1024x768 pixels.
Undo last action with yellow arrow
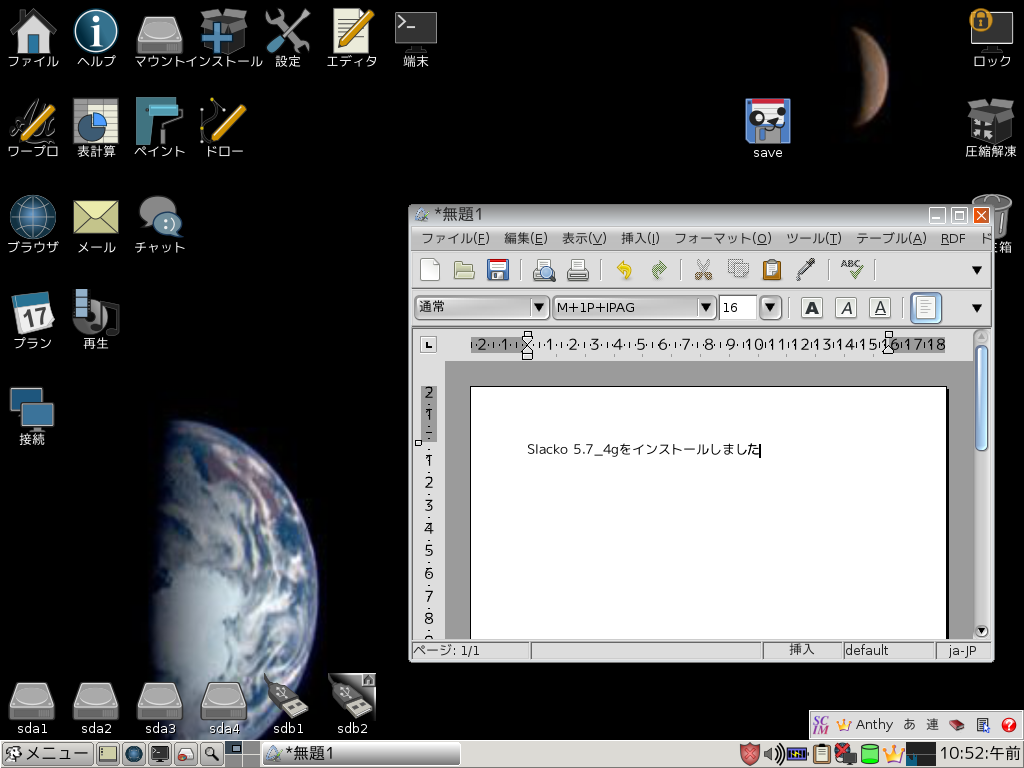tap(624, 269)
